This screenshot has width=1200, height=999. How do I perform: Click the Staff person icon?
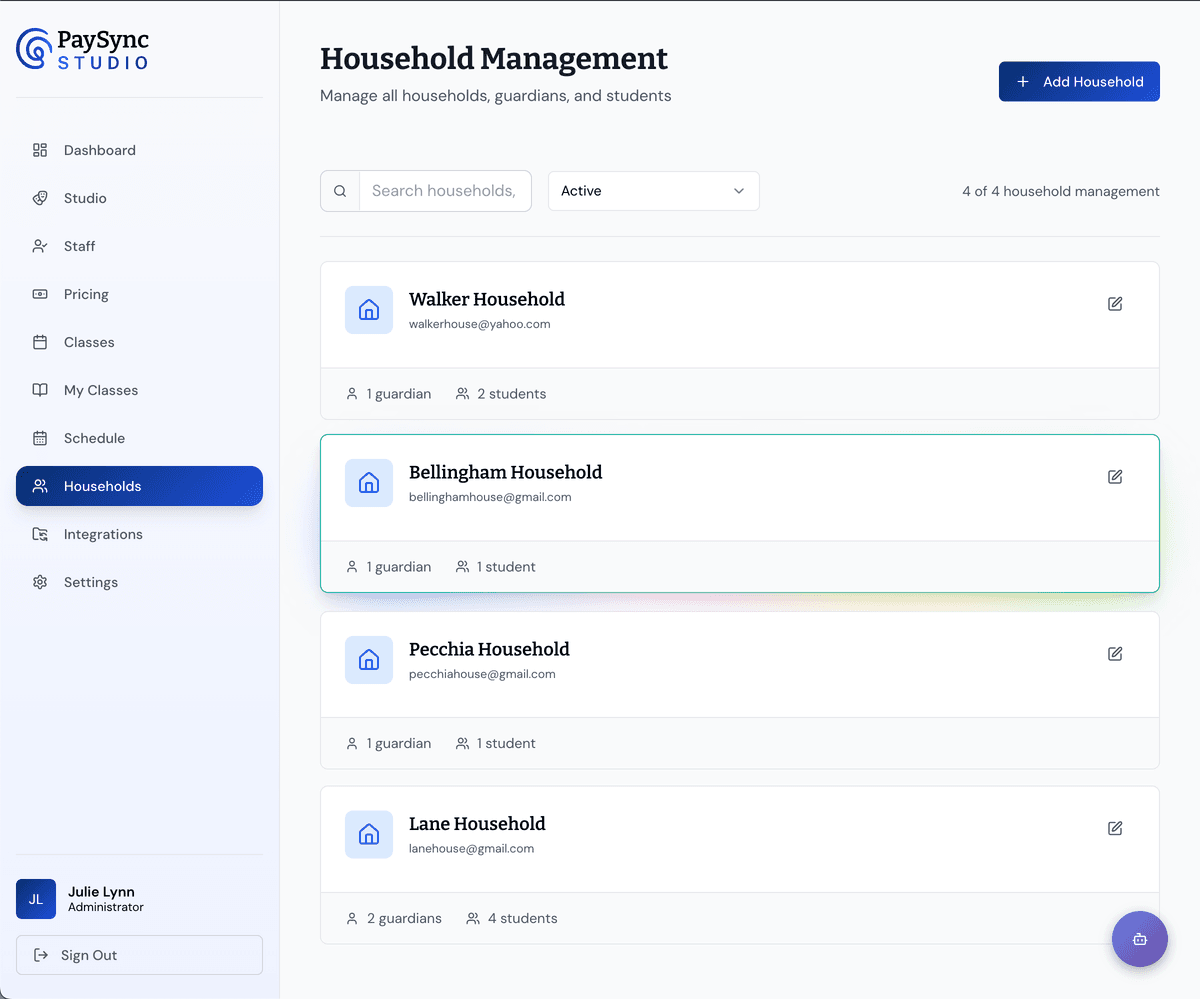click(x=40, y=246)
